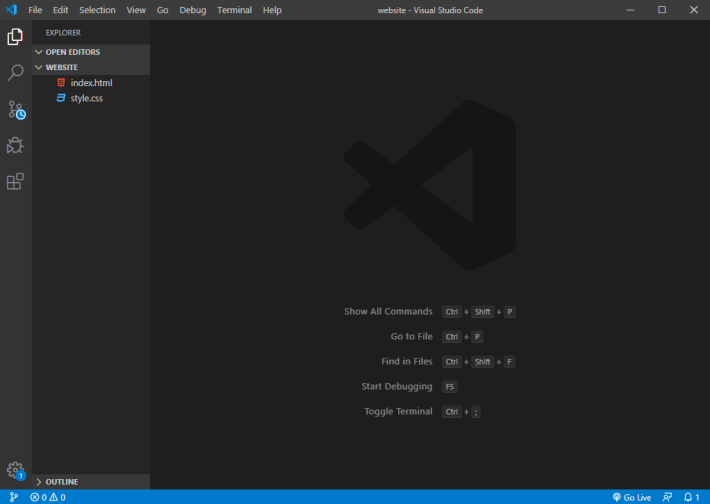Open the File menu
Screen dimensions: 710x504
pos(35,10)
